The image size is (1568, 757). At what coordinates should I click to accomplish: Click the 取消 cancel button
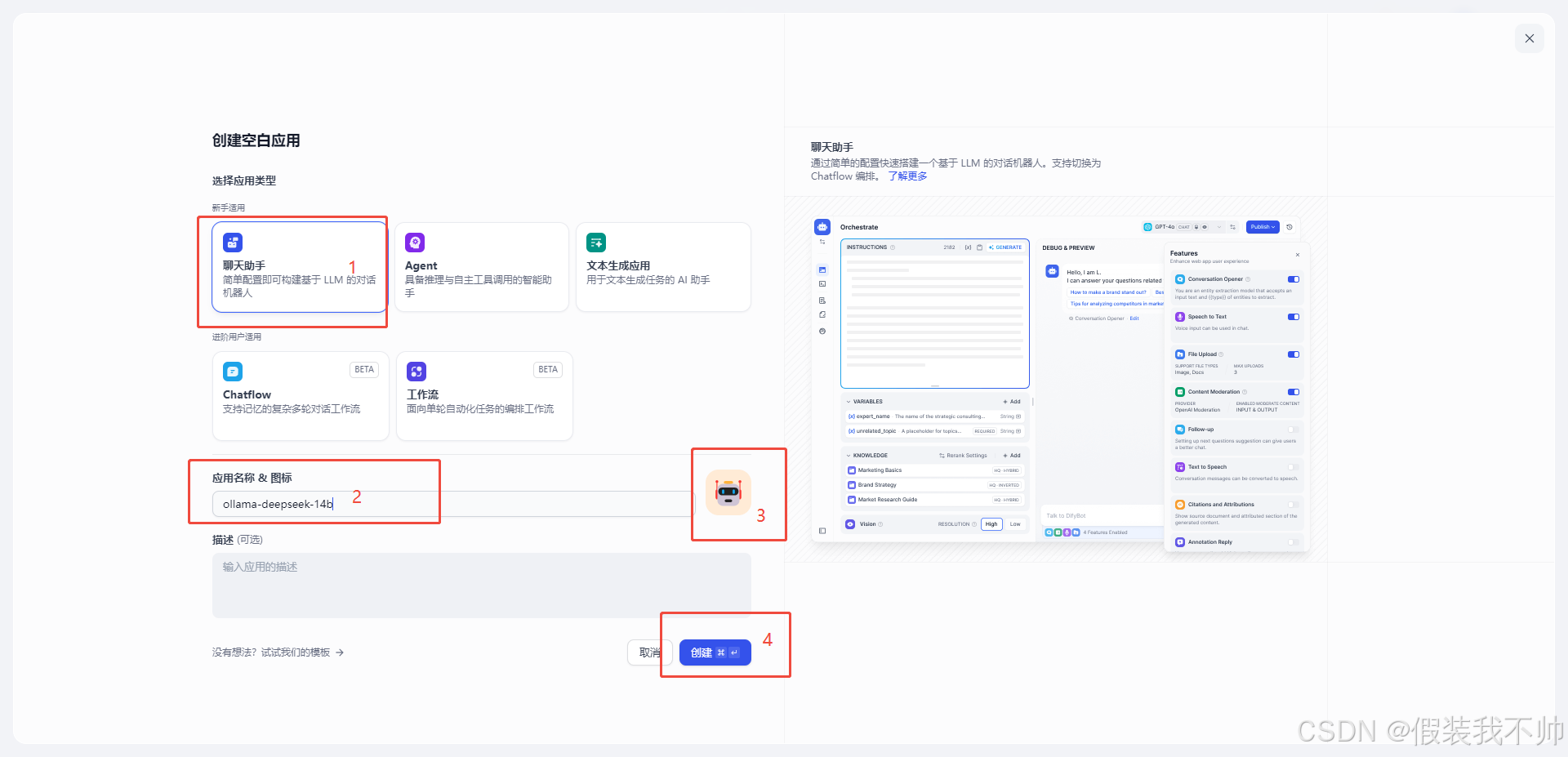pos(650,652)
